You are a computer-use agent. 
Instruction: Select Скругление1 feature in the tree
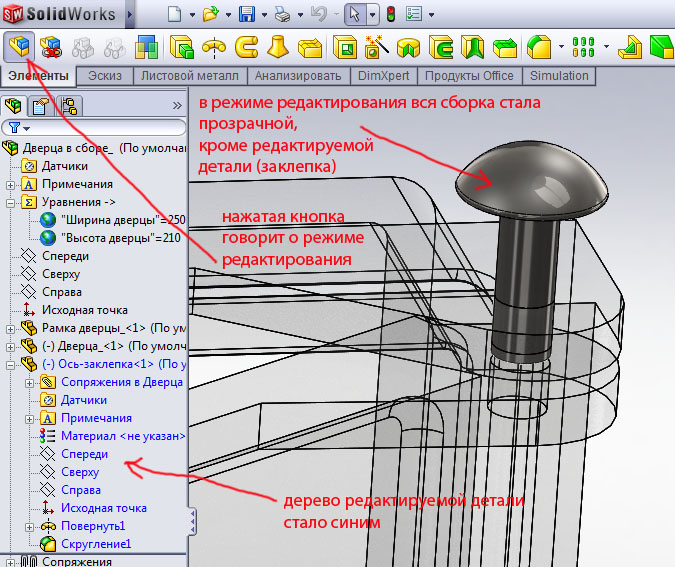(x=96, y=544)
